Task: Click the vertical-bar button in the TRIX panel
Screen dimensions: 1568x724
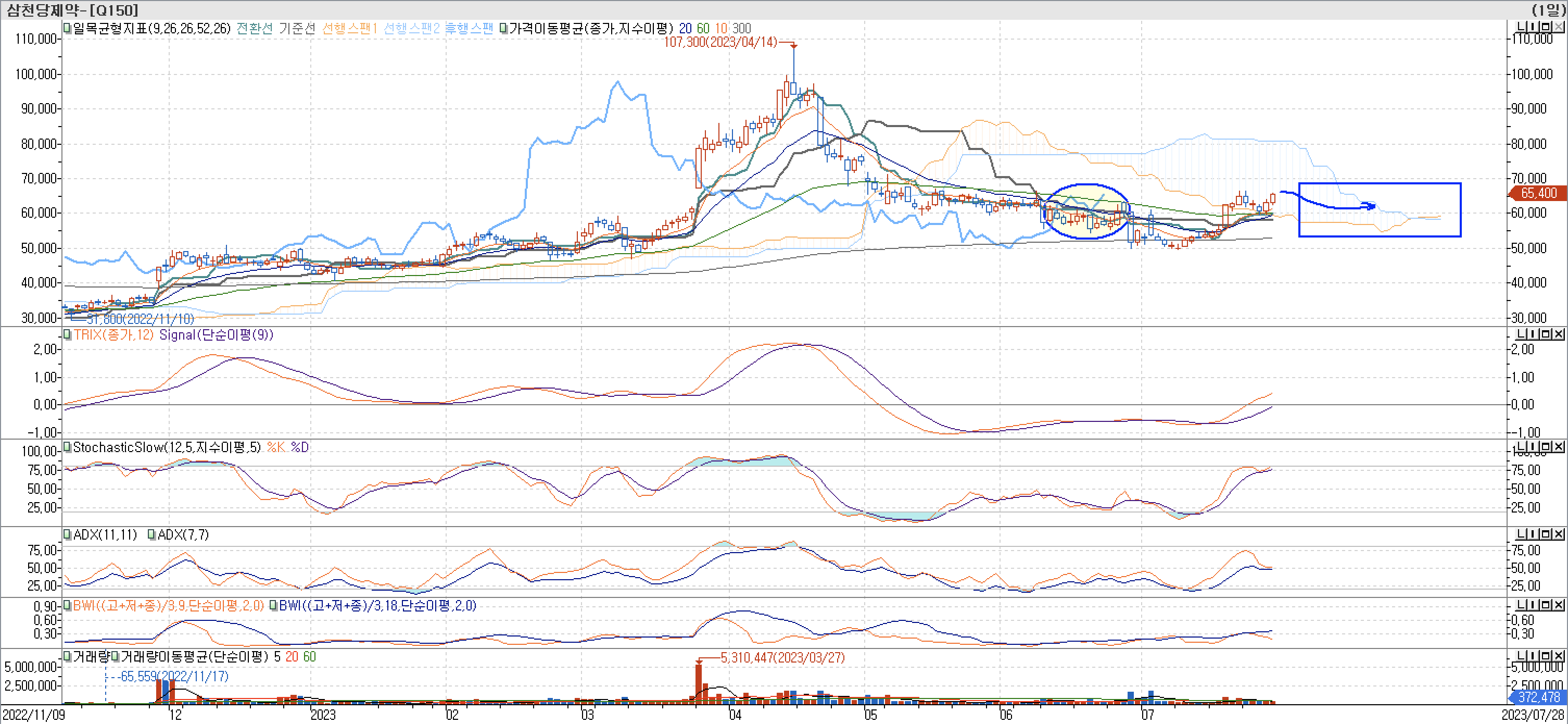Action: (x=1534, y=334)
